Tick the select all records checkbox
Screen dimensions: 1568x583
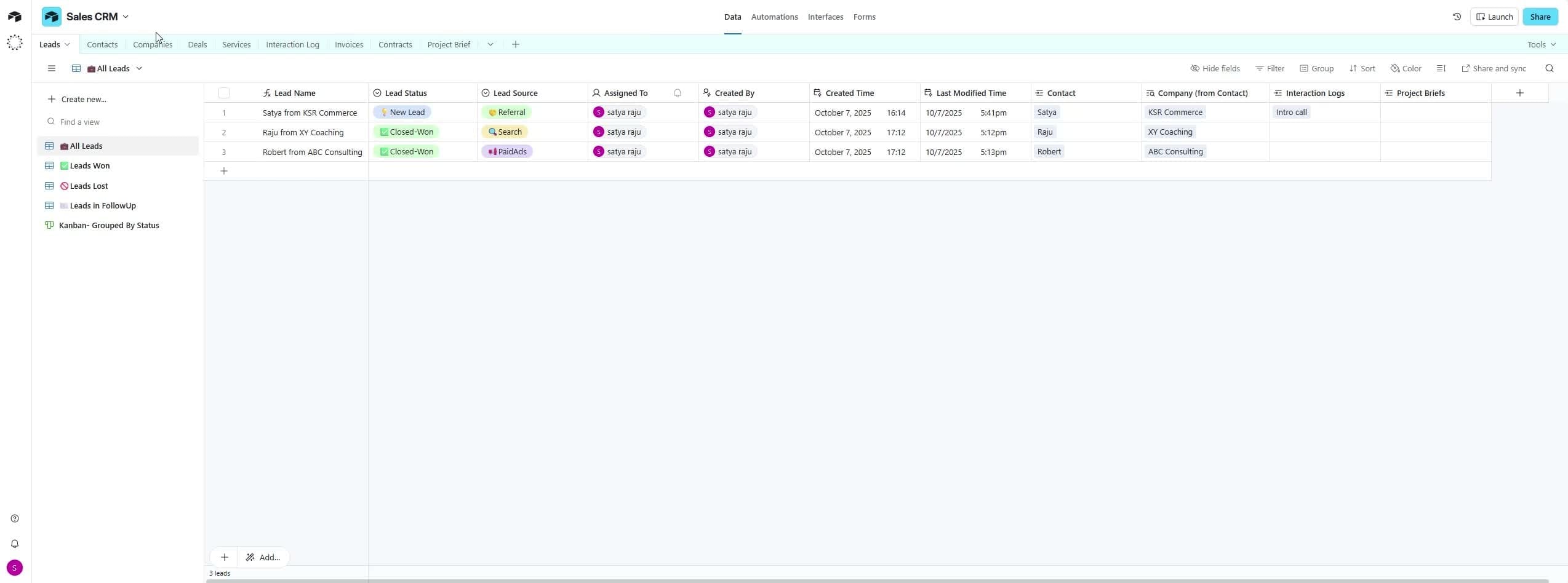tap(224, 93)
